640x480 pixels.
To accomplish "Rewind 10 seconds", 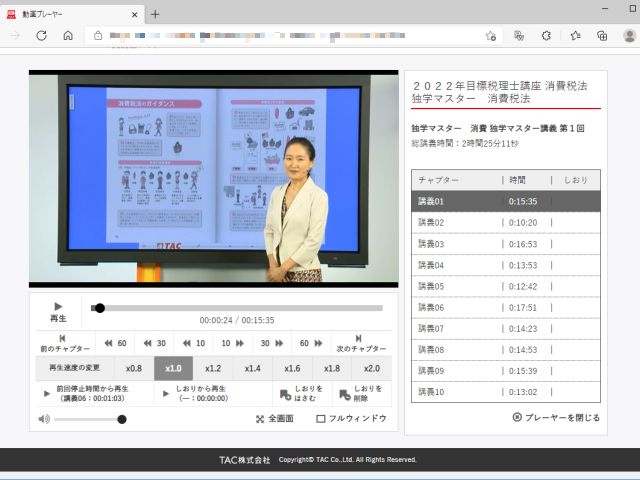I will [x=194, y=343].
